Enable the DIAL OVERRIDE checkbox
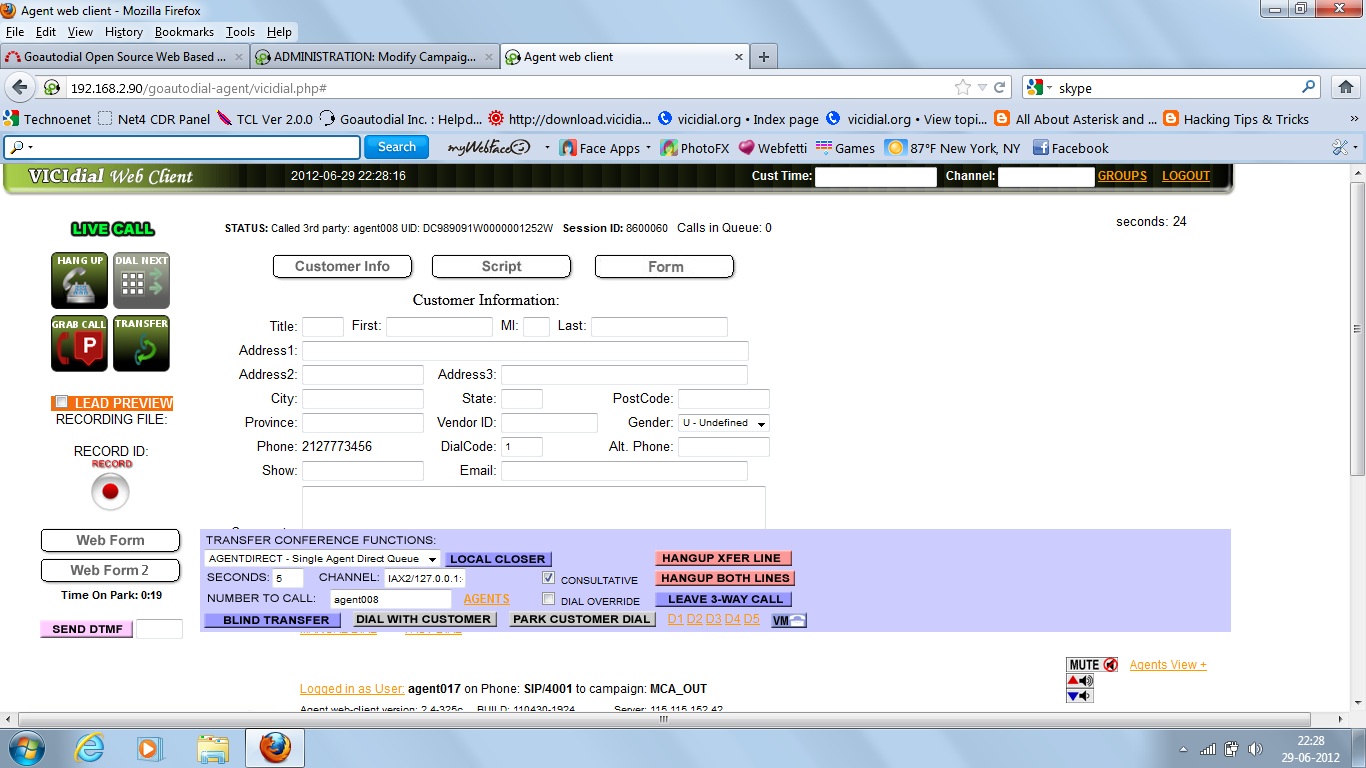Image resolution: width=1366 pixels, height=768 pixels. [x=548, y=599]
